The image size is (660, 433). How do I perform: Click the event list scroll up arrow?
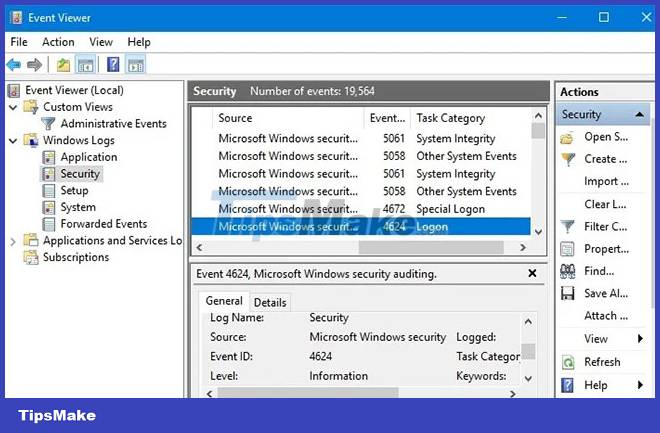click(x=538, y=116)
